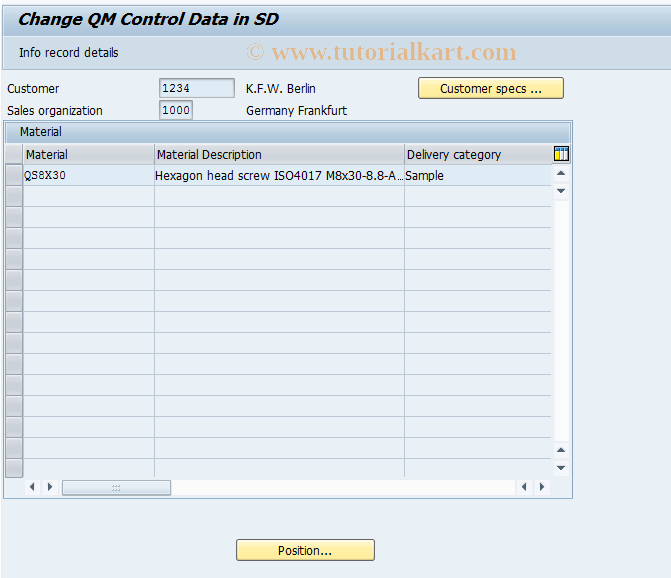Select the second table row marker

(14, 196)
